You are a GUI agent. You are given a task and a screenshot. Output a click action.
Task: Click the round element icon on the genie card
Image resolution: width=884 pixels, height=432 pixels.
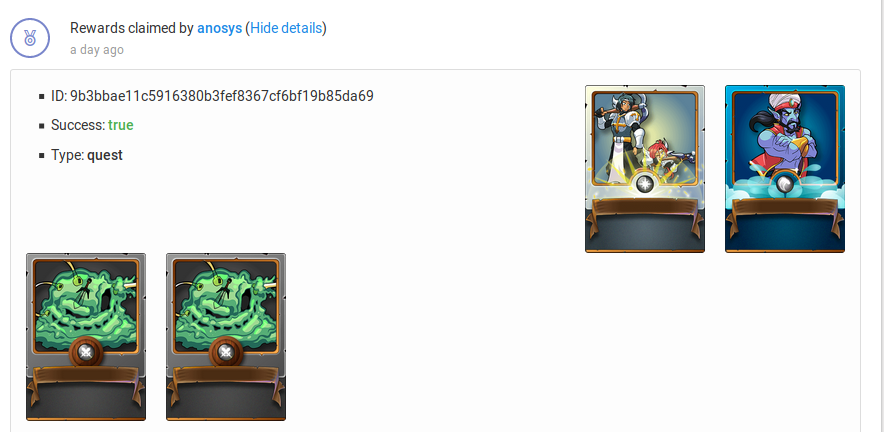(785, 184)
